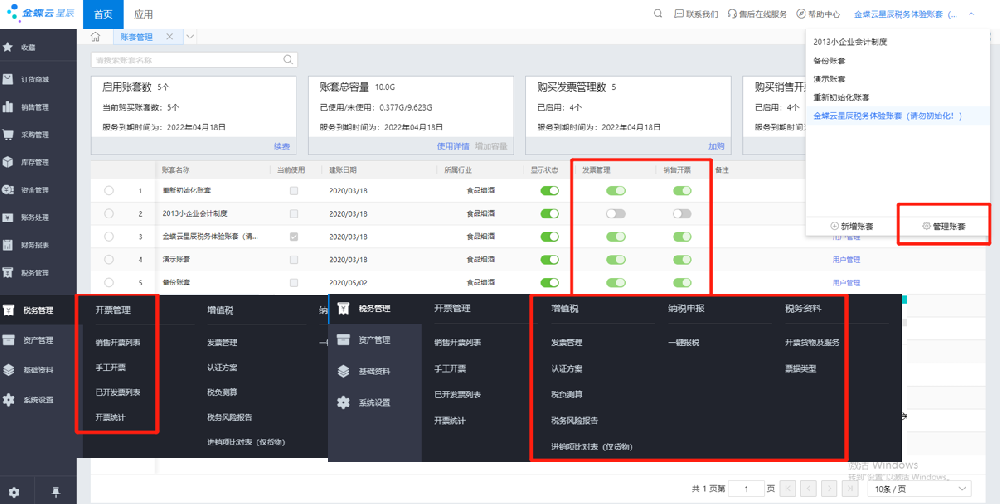The image size is (1000, 504).
Task: Close the 账套管理 tab
Action: tap(169, 37)
